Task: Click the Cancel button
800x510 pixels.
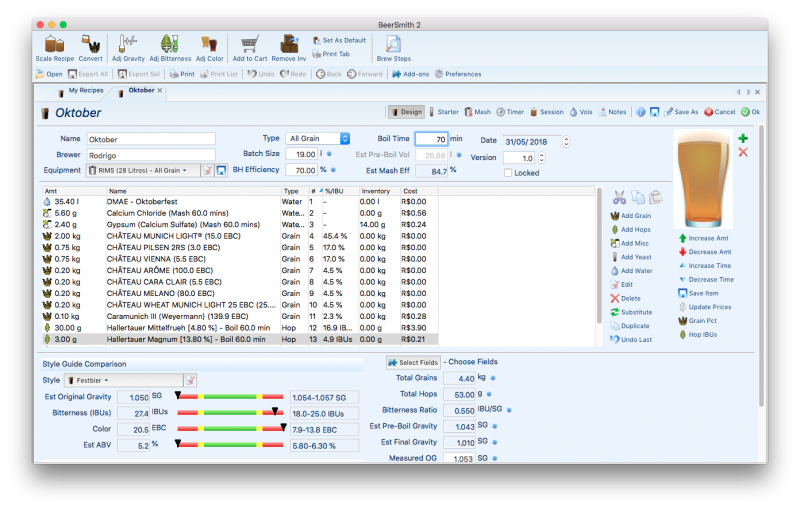Action: tap(719, 112)
